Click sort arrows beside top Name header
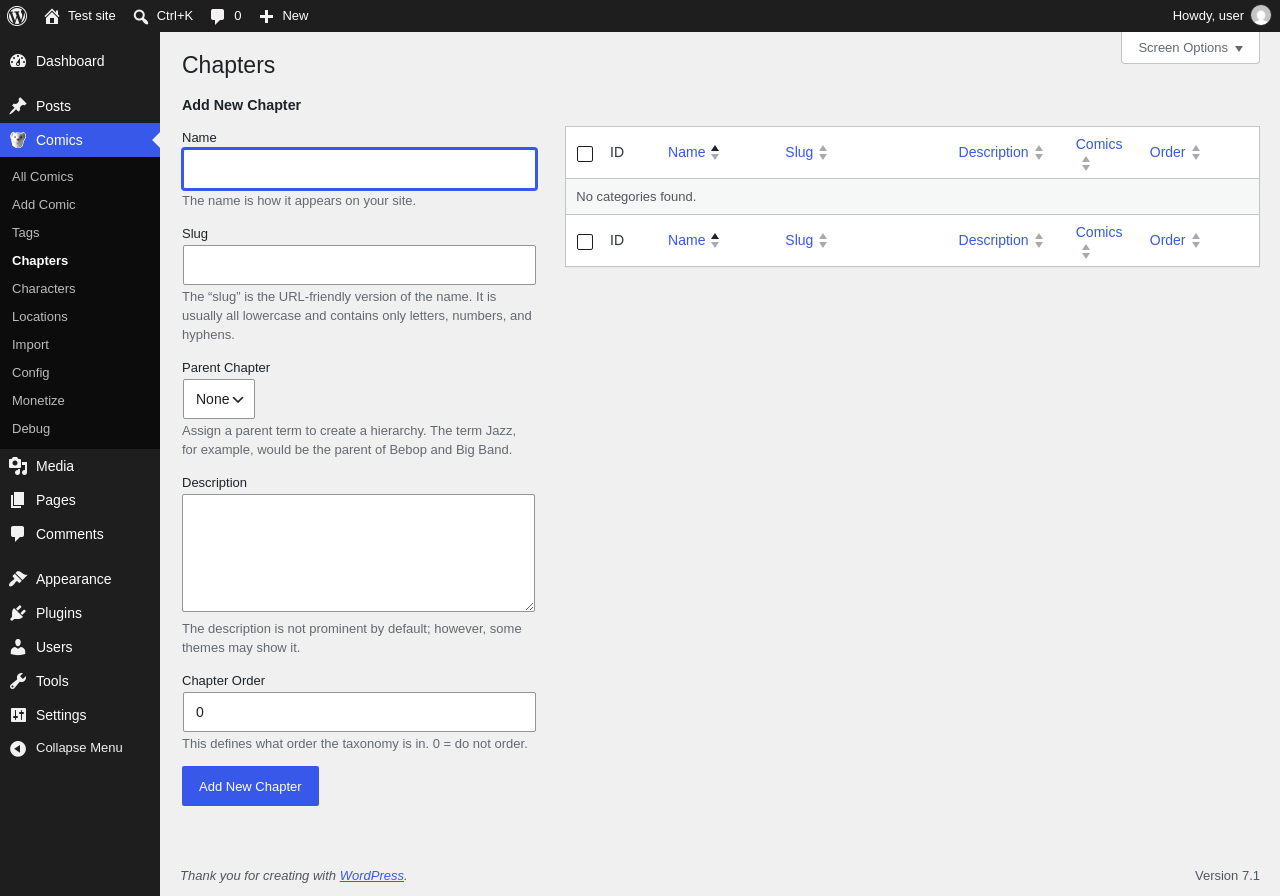Viewport: 1280px width, 896px height. pos(715,152)
